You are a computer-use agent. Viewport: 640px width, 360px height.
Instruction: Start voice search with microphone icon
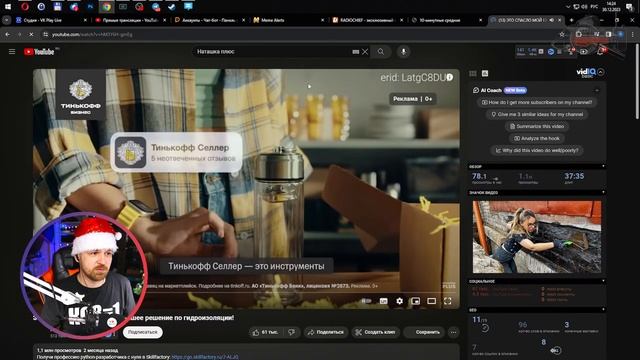[x=403, y=51]
